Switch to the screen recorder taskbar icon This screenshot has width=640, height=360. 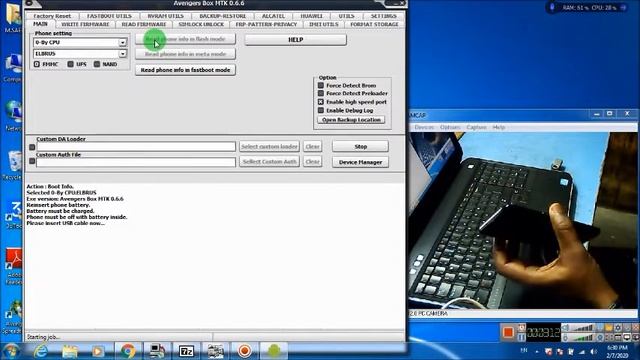(x=244, y=351)
